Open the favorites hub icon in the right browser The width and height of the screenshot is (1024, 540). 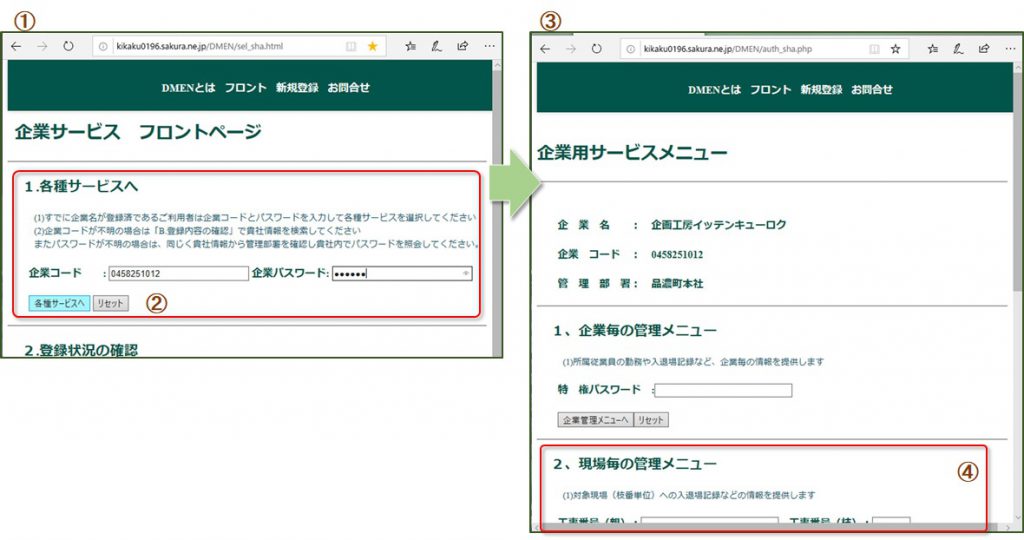pos(933,49)
